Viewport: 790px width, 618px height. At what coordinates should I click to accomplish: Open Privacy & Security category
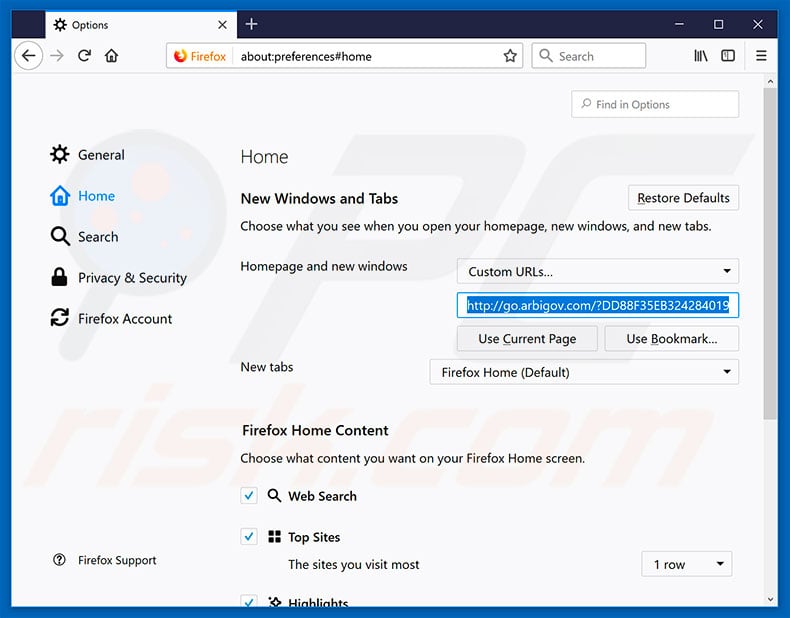(119, 278)
